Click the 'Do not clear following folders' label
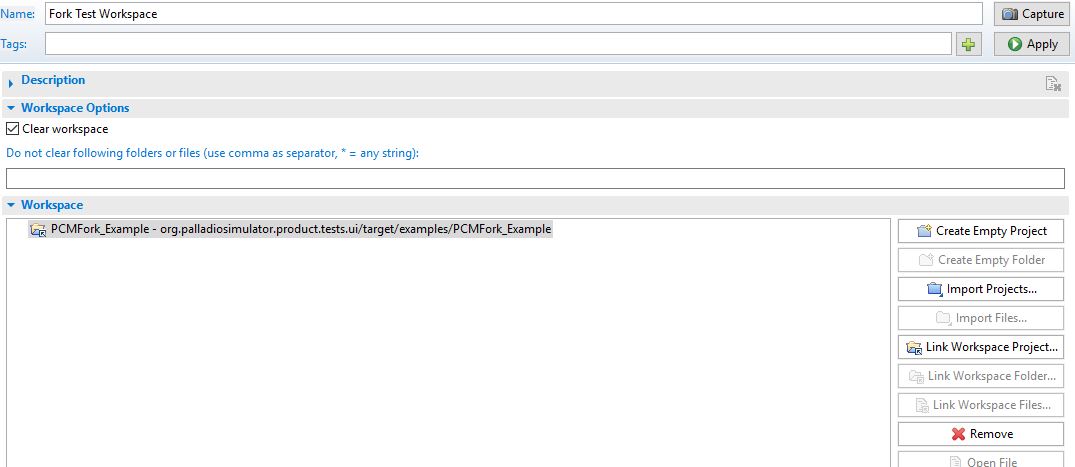The width and height of the screenshot is (1075, 467). tap(212, 154)
